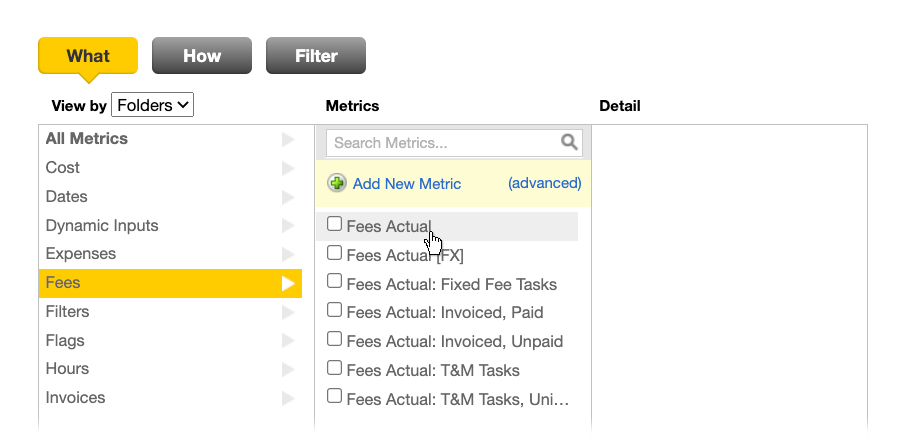
Task: Check the Fees Actual checkbox
Action: (335, 224)
